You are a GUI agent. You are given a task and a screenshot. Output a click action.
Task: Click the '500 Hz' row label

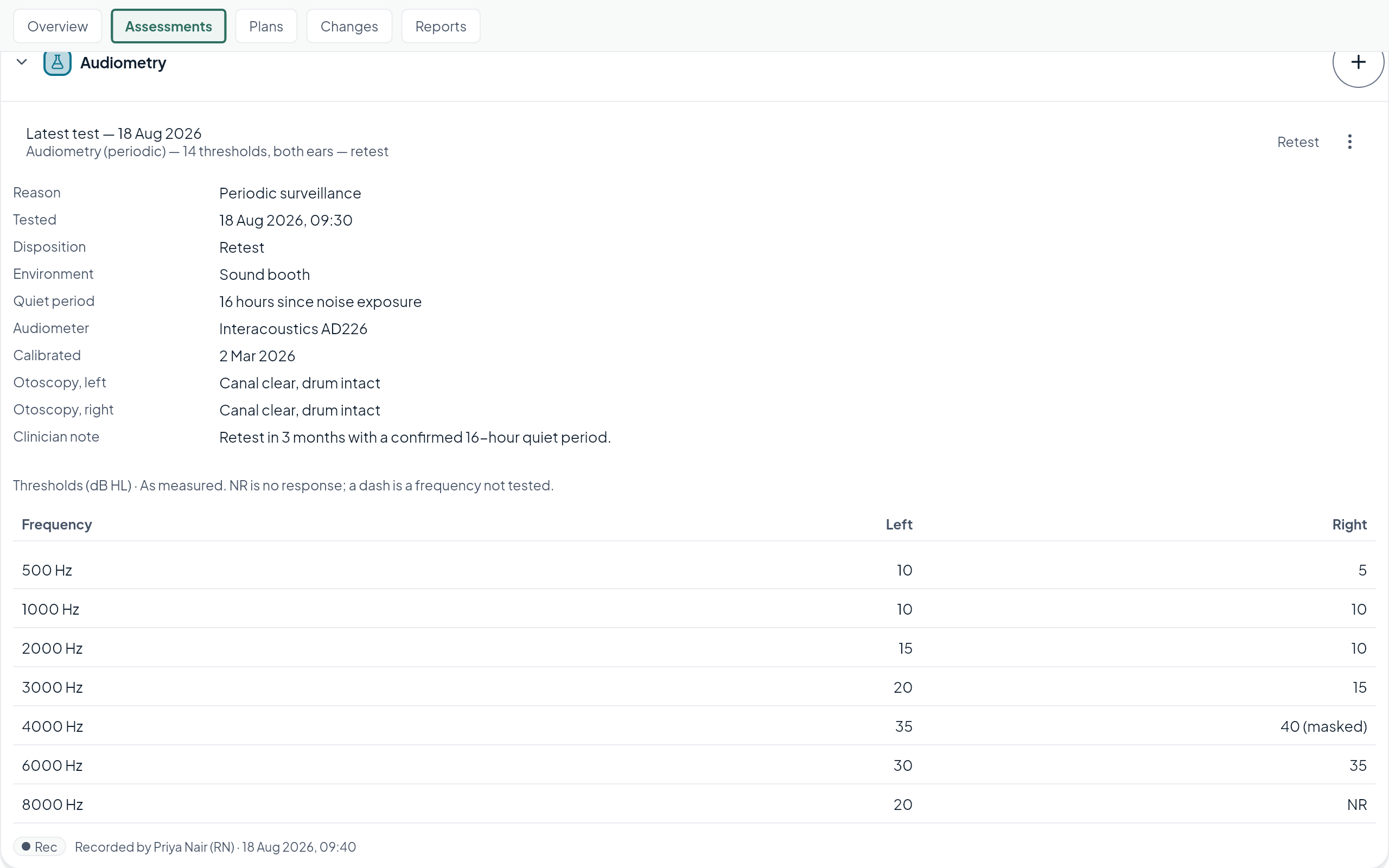[x=47, y=570]
